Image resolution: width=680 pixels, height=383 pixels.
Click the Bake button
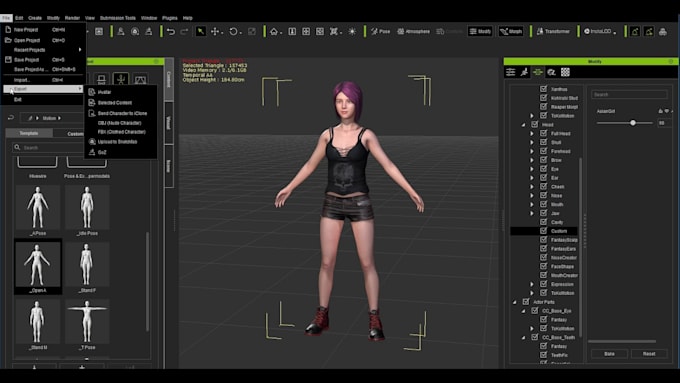point(609,354)
